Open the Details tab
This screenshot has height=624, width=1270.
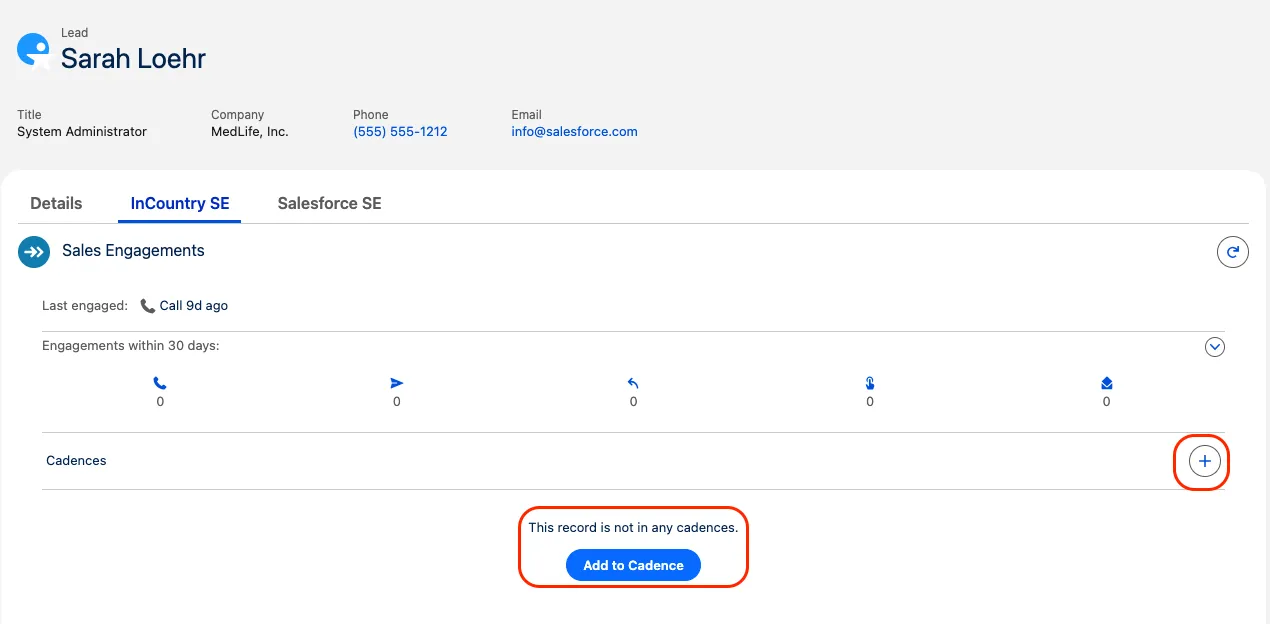[56, 203]
